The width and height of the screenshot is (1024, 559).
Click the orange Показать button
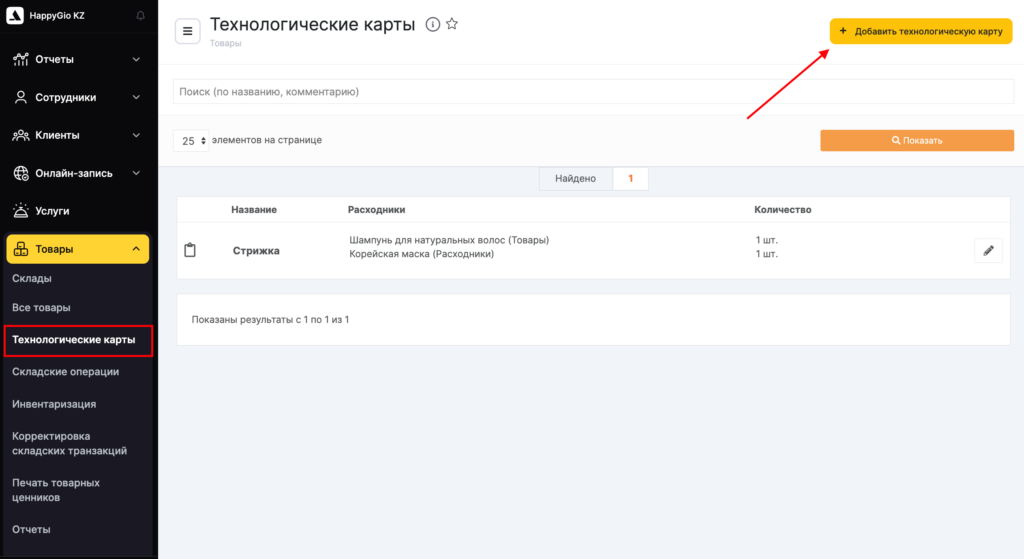coord(916,141)
